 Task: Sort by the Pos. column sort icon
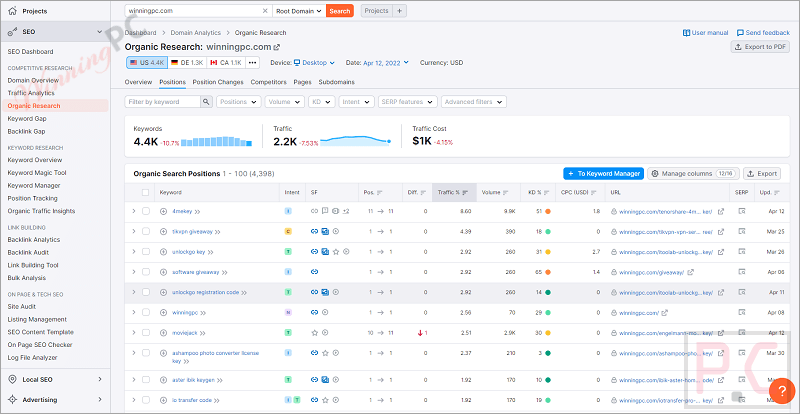380,192
